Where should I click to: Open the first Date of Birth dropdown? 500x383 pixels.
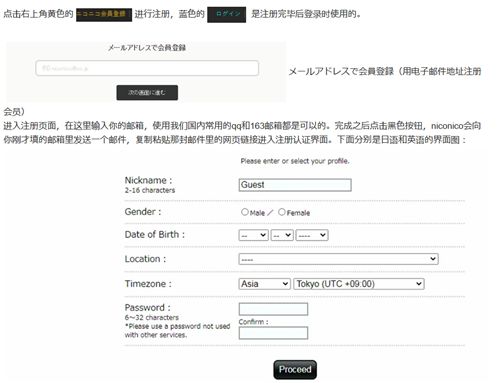(x=254, y=235)
